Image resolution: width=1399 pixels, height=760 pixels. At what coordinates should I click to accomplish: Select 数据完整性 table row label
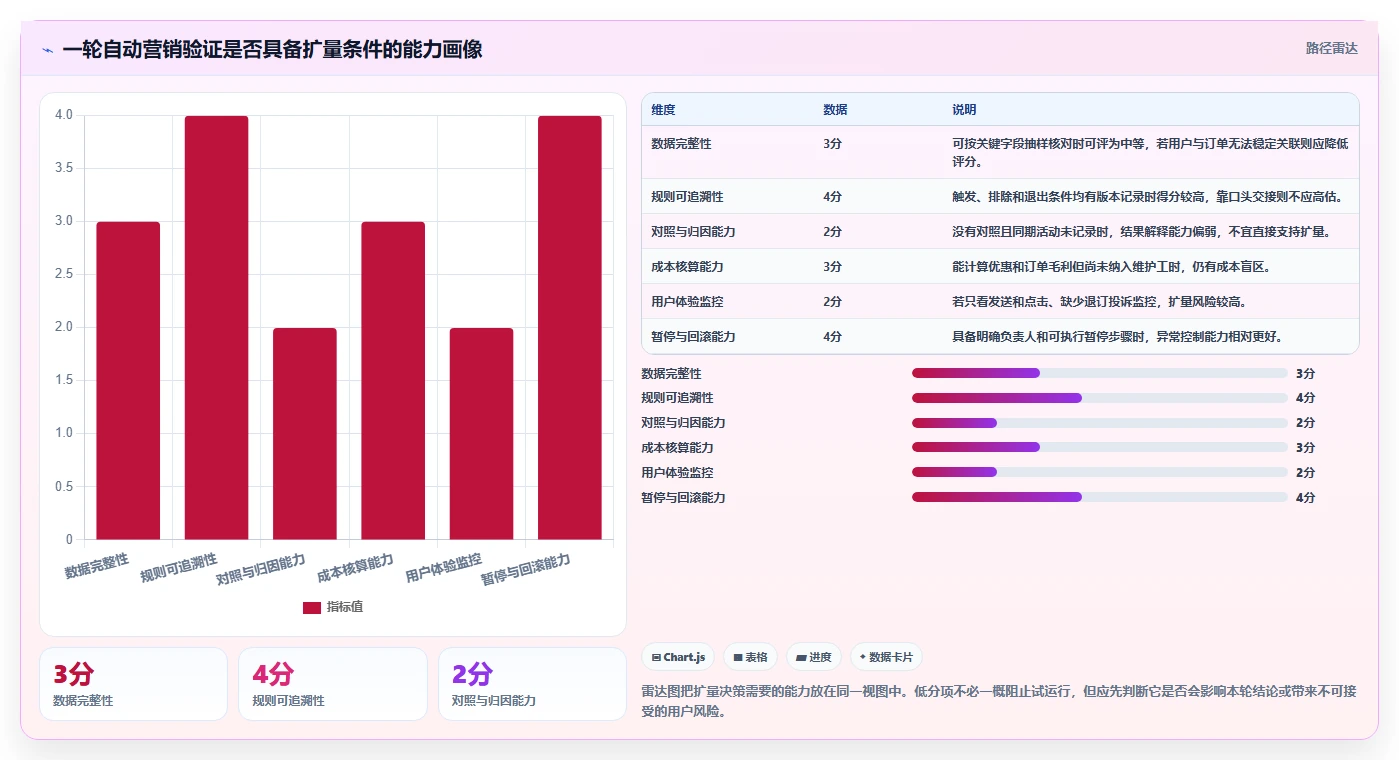681,144
